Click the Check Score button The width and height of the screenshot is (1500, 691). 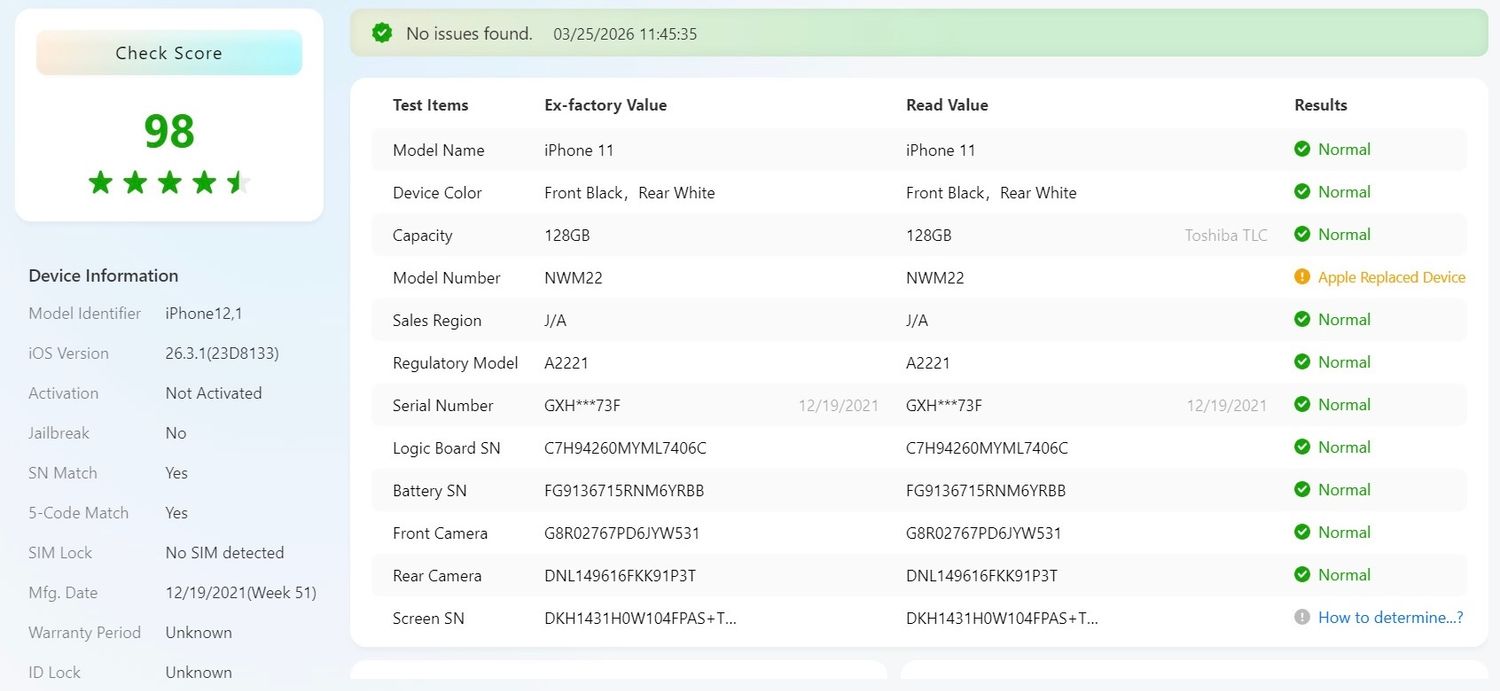click(x=169, y=53)
